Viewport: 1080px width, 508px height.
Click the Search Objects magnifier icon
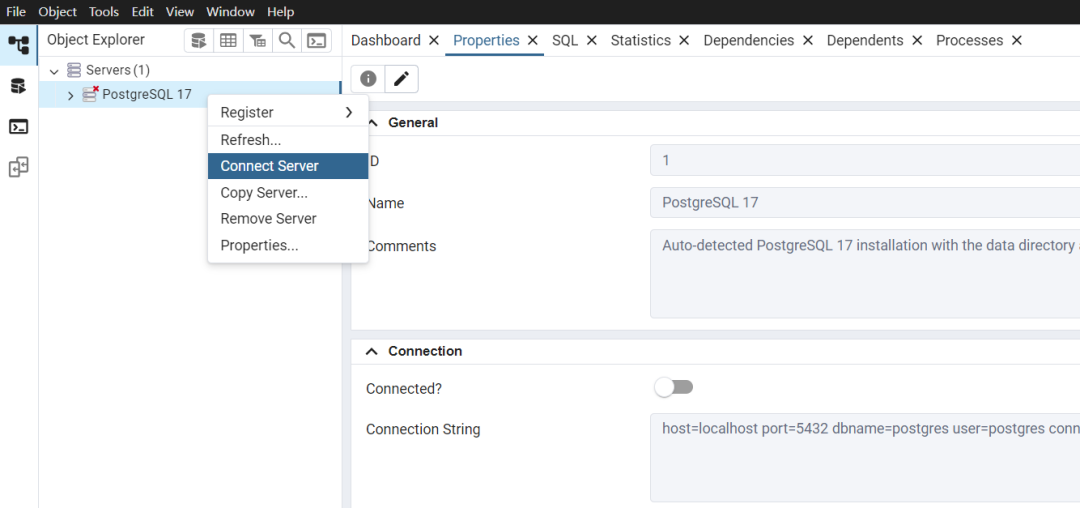pos(287,41)
